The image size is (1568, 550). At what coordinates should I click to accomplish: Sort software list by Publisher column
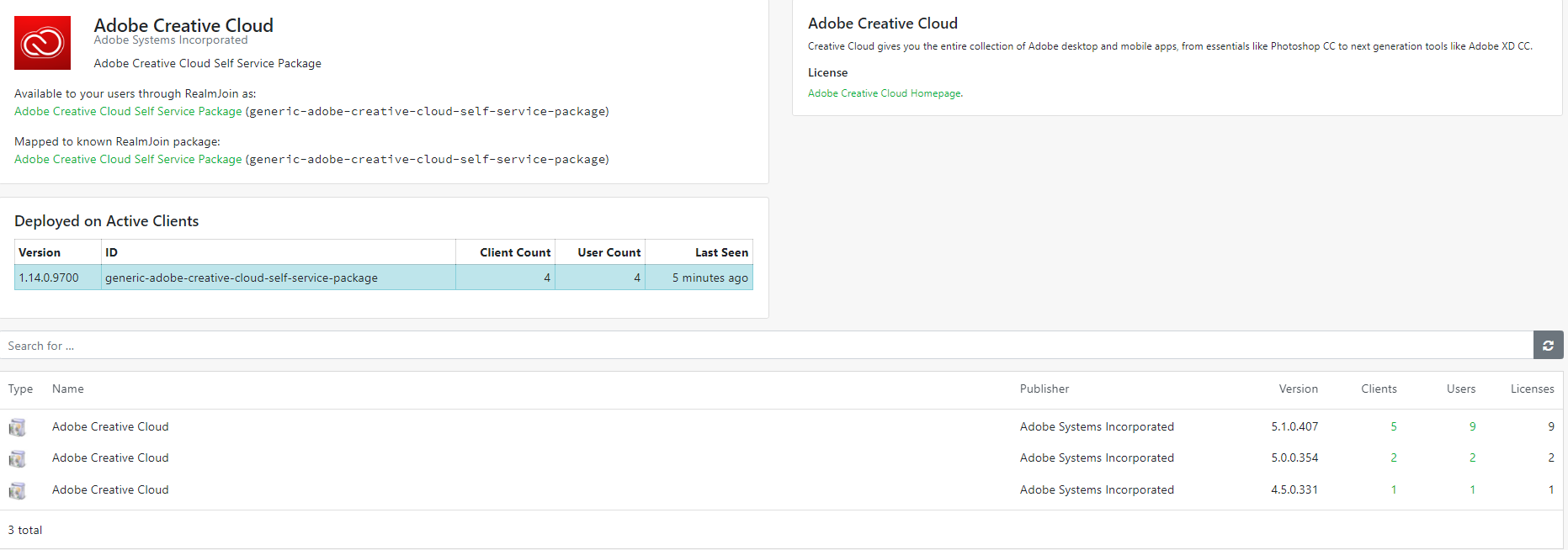click(1044, 389)
